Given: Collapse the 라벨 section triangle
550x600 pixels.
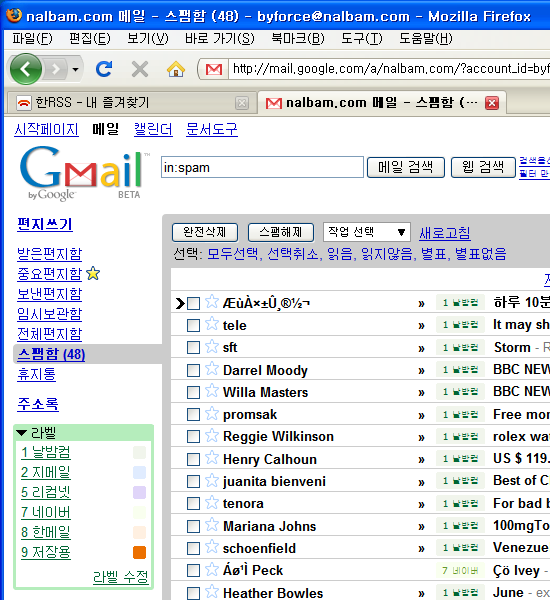Looking at the screenshot, I should click(x=22, y=433).
